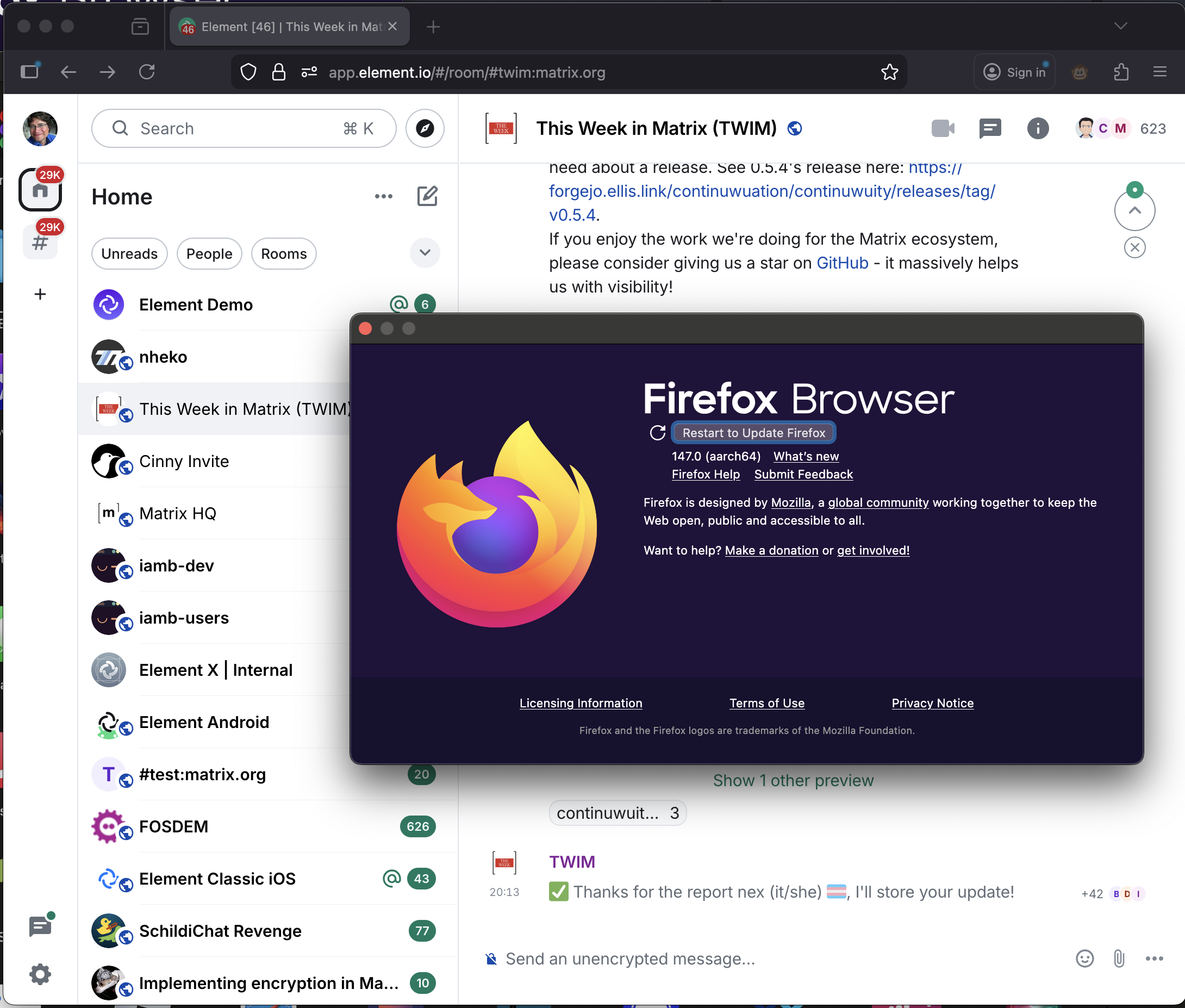
Task: Jump to first unread message arrow
Action: [1135, 210]
